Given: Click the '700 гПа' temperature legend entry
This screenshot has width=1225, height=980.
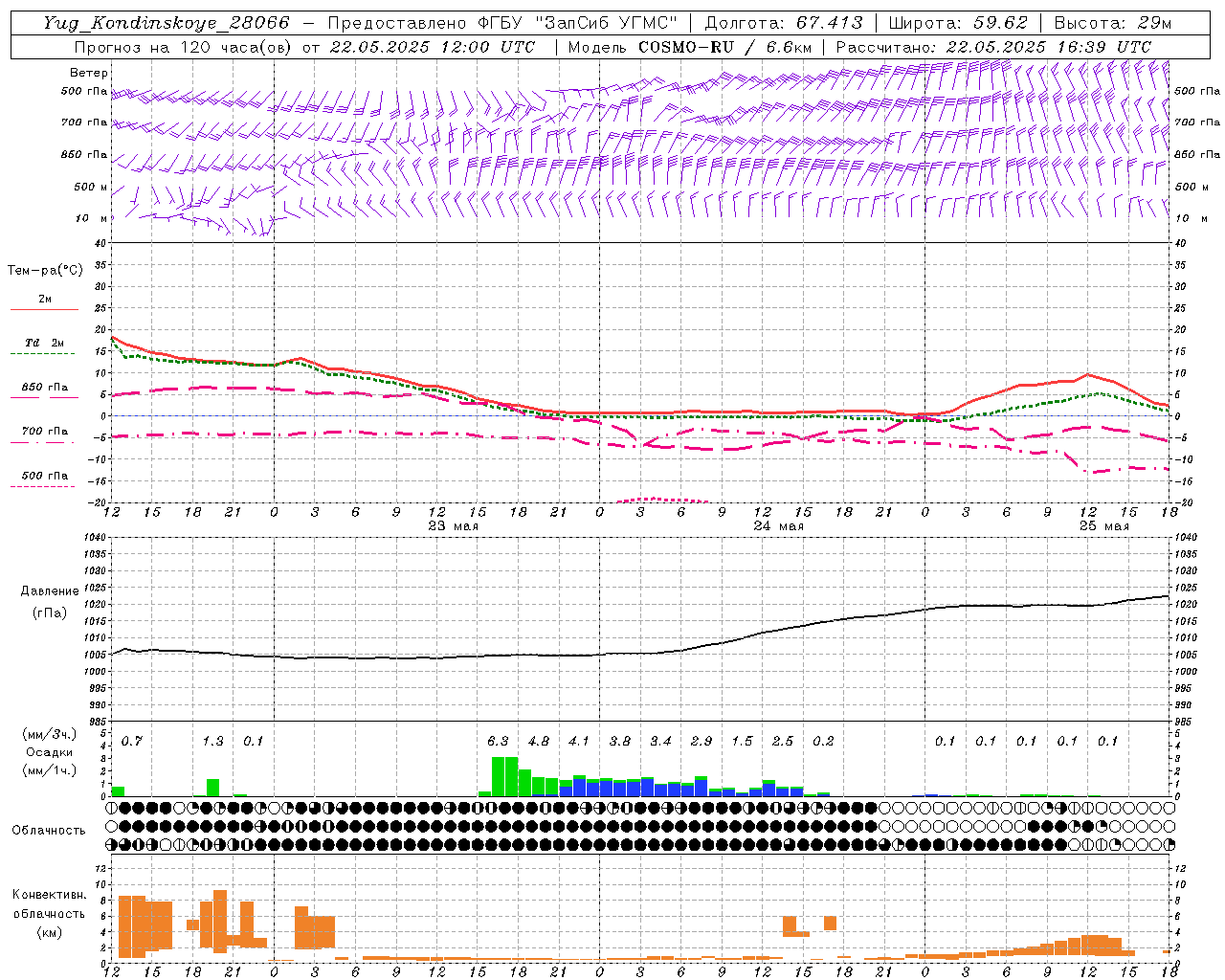Looking at the screenshot, I should click(x=45, y=432).
